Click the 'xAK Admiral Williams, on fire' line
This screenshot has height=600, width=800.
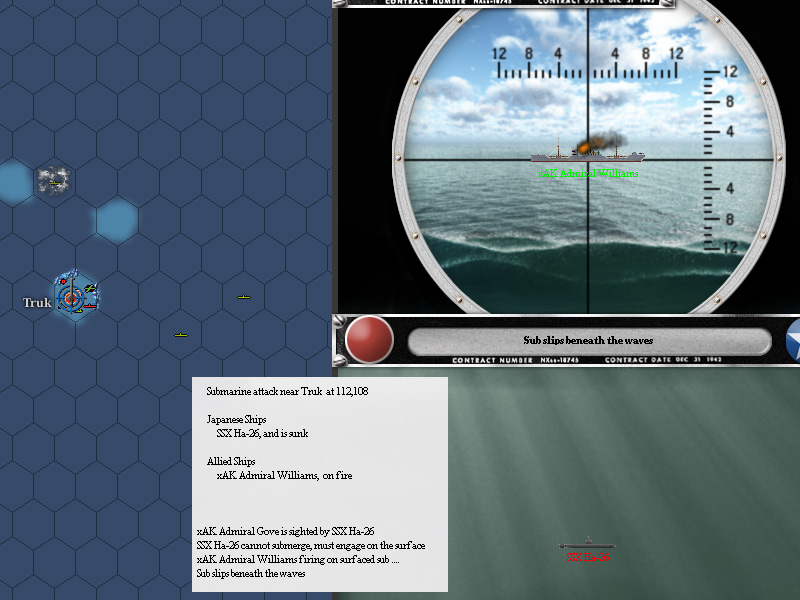pos(284,476)
